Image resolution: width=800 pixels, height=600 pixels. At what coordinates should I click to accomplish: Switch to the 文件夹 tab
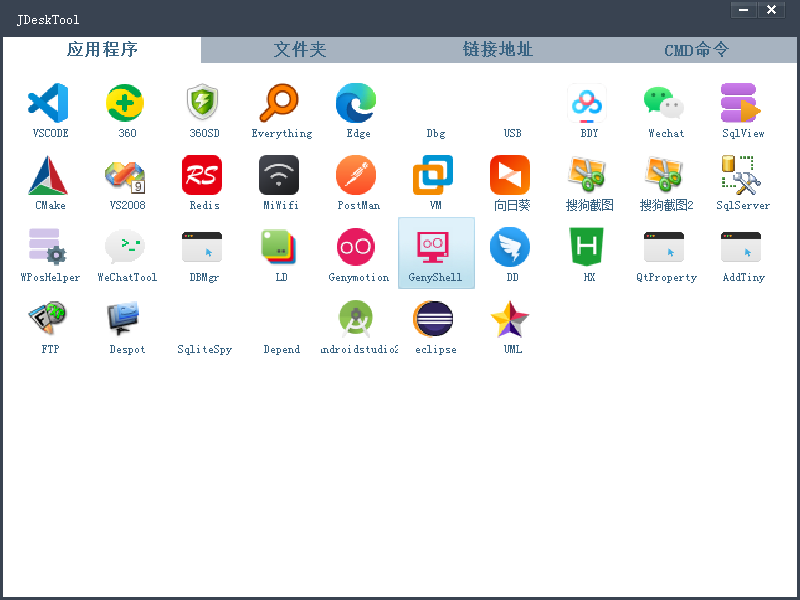tap(300, 49)
